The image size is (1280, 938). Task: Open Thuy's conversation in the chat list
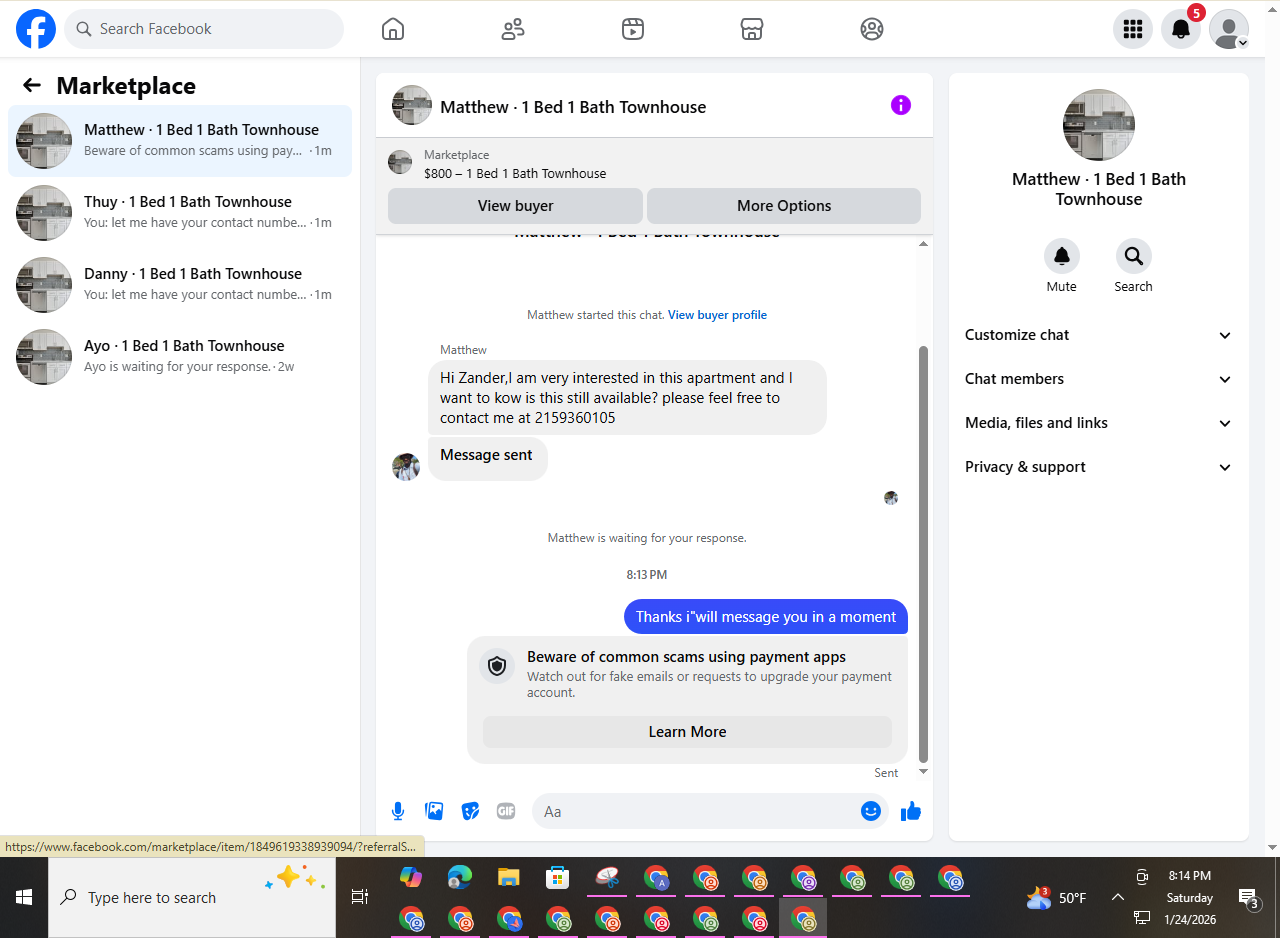click(x=180, y=213)
